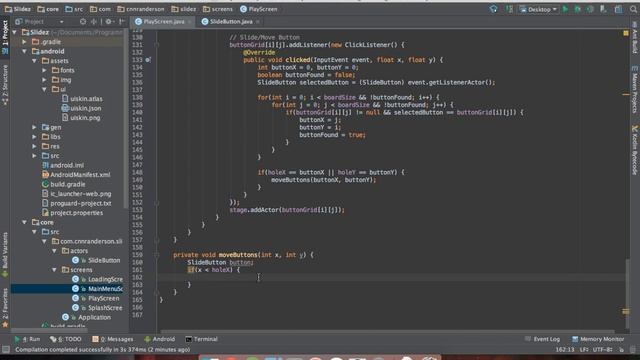Screen dimensions: 640x360
Task: Open the 0: Messages tool window tab
Action: (x=112, y=339)
